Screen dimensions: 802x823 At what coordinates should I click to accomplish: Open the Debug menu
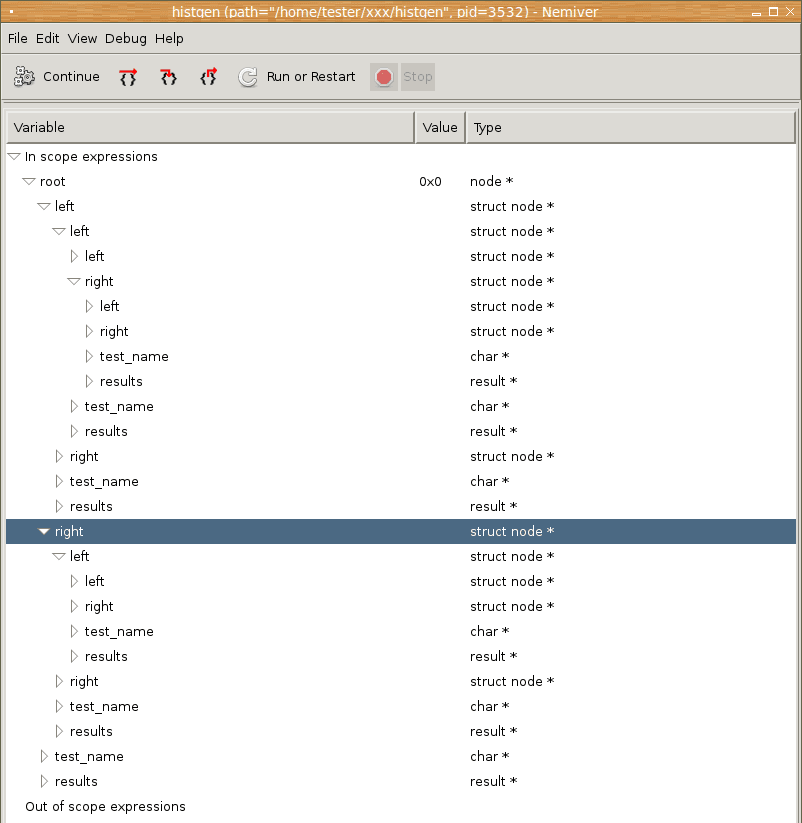point(126,39)
